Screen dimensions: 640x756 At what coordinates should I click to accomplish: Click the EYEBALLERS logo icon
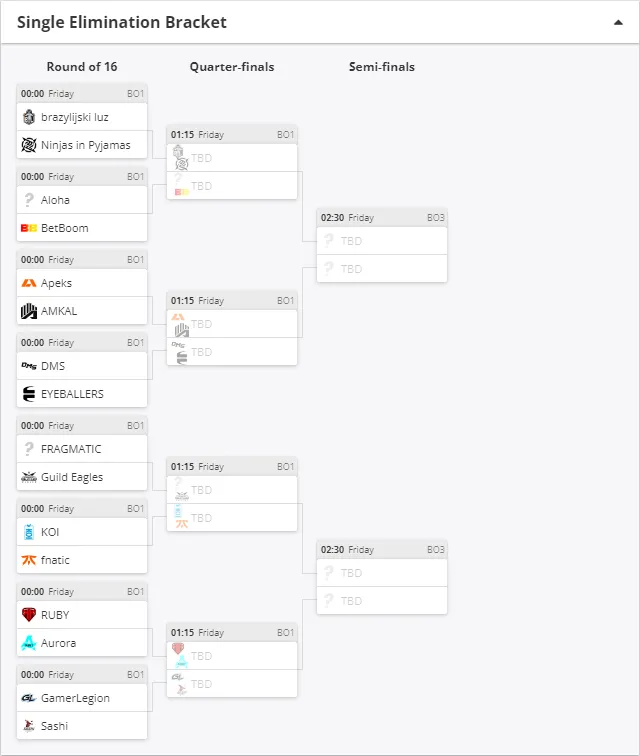pos(29,394)
